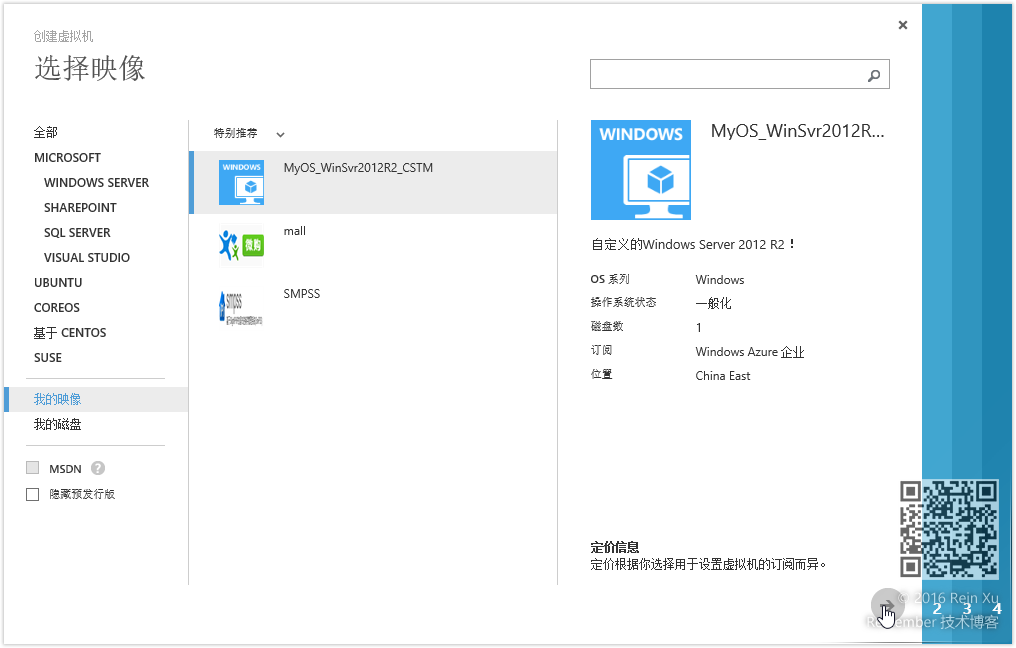The width and height of the screenshot is (1016, 648).
Task: Select the 全部 category
Action: (46, 132)
